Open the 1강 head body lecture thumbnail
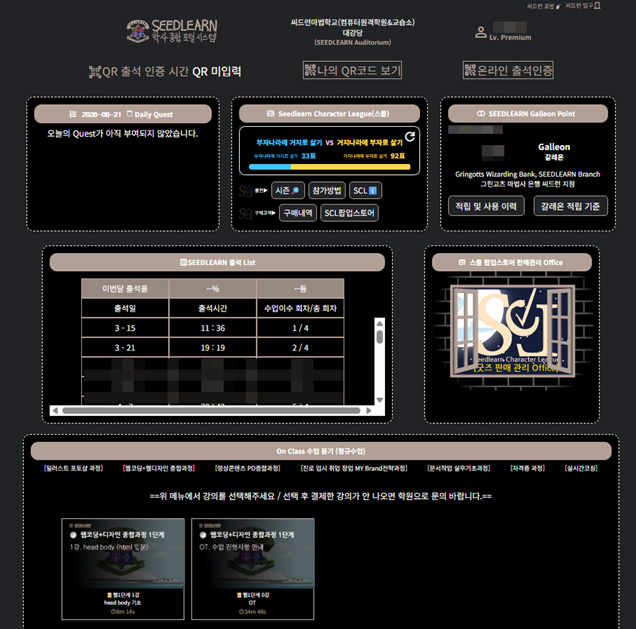Viewport: 636px width, 629px height. 123,569
